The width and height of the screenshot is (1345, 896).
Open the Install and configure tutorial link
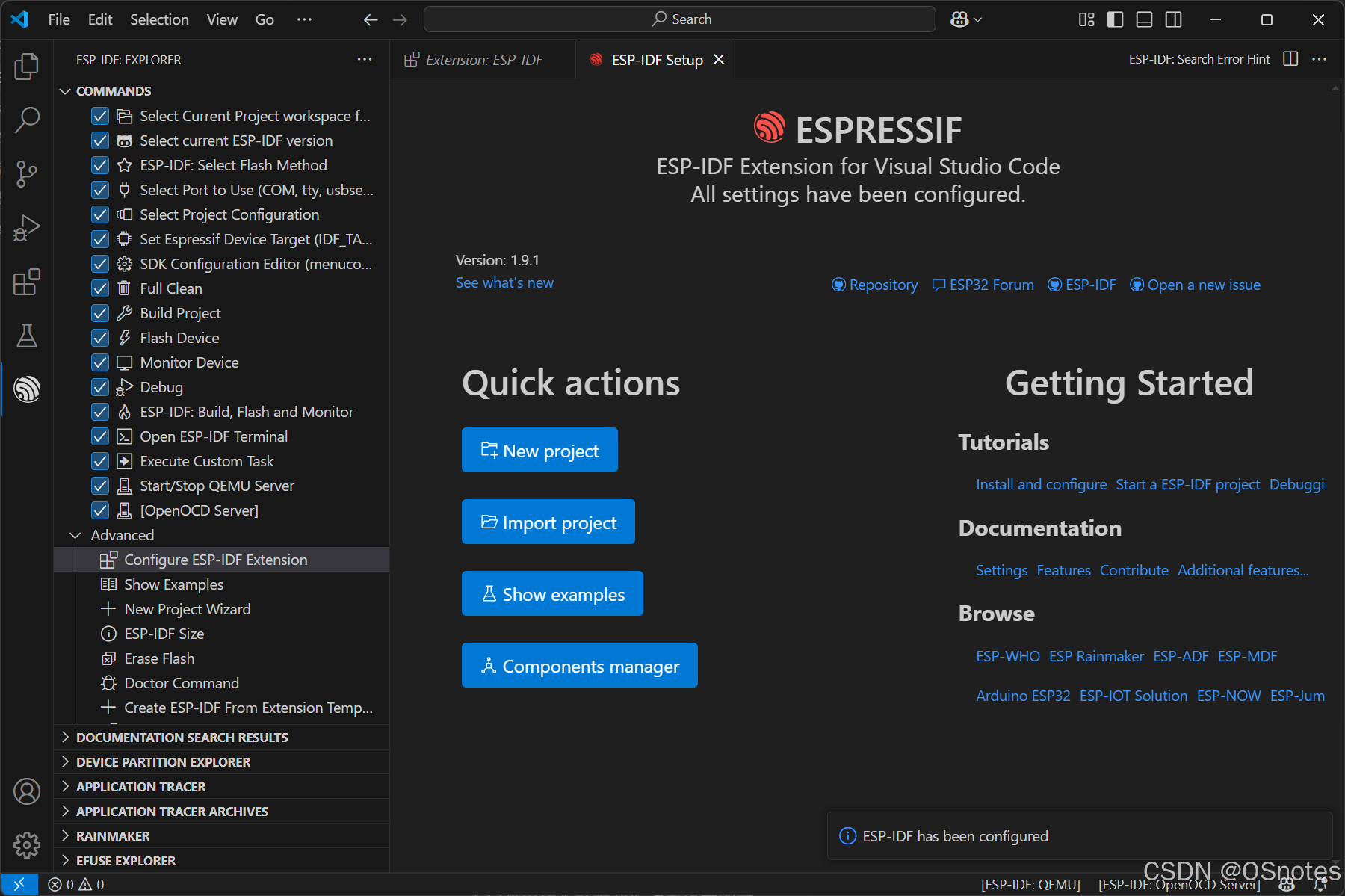(x=1042, y=484)
